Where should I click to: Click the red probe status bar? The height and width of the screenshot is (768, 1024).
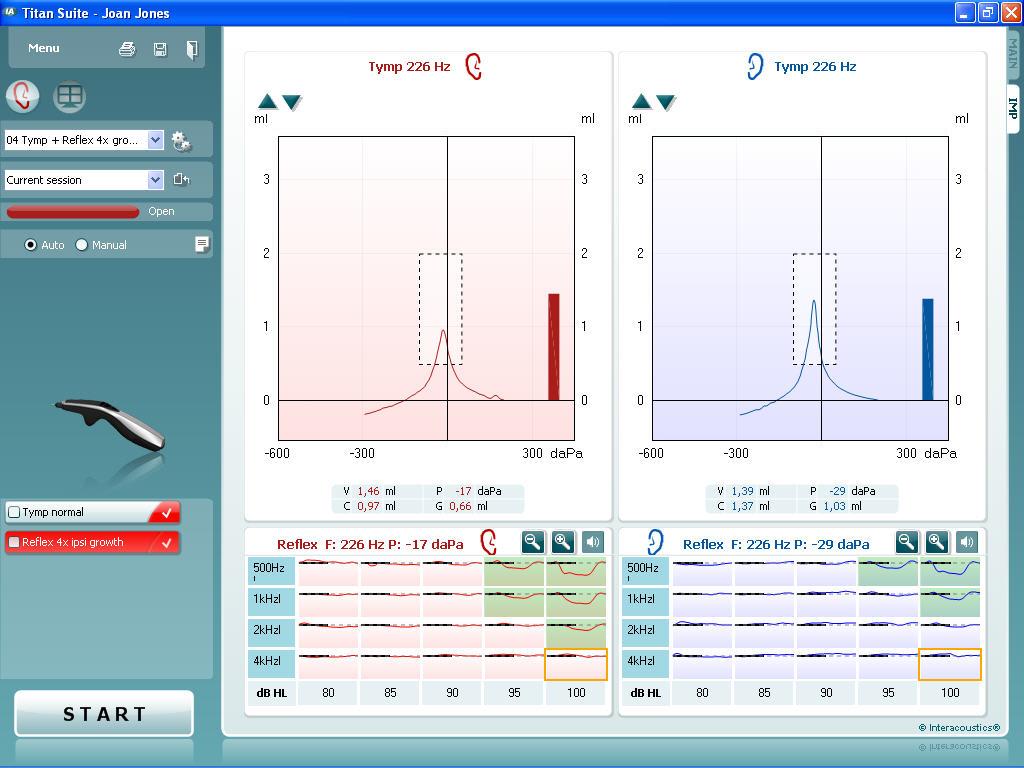72,212
